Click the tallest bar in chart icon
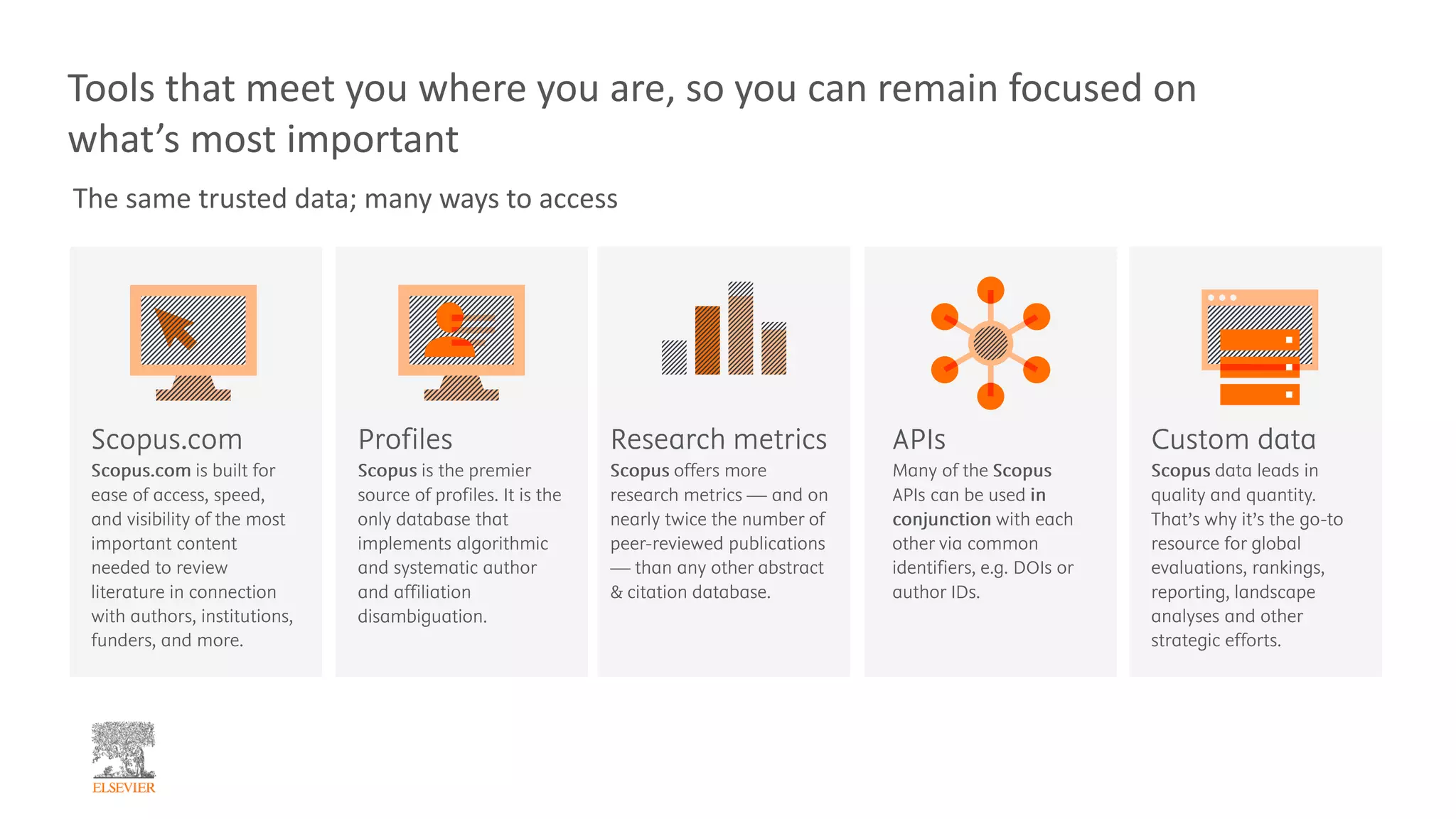 pos(740,328)
